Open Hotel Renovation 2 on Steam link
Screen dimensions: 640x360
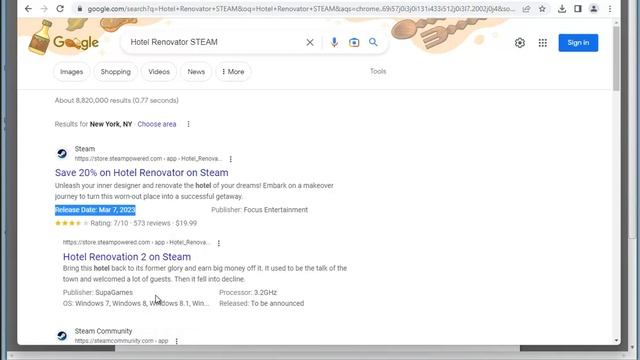coord(127,257)
